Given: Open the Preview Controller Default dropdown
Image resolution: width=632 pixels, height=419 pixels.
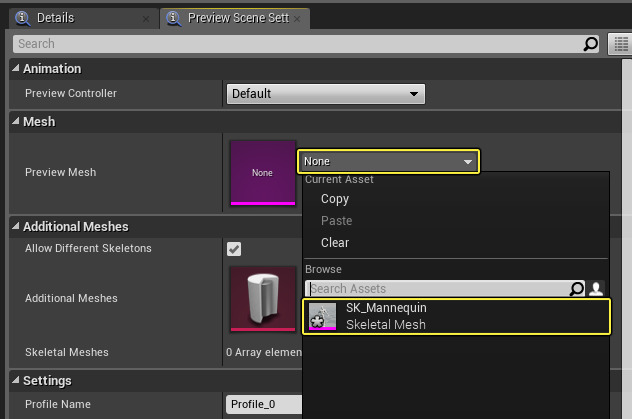Looking at the screenshot, I should [325, 94].
